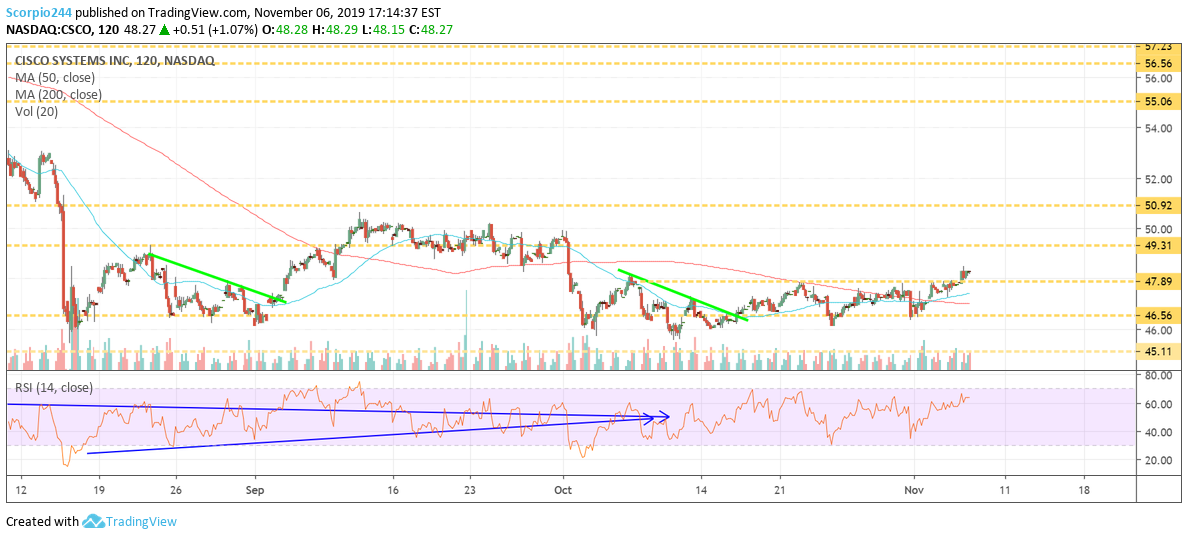
Task: Click the 47.89 price level label
Action: [1158, 282]
